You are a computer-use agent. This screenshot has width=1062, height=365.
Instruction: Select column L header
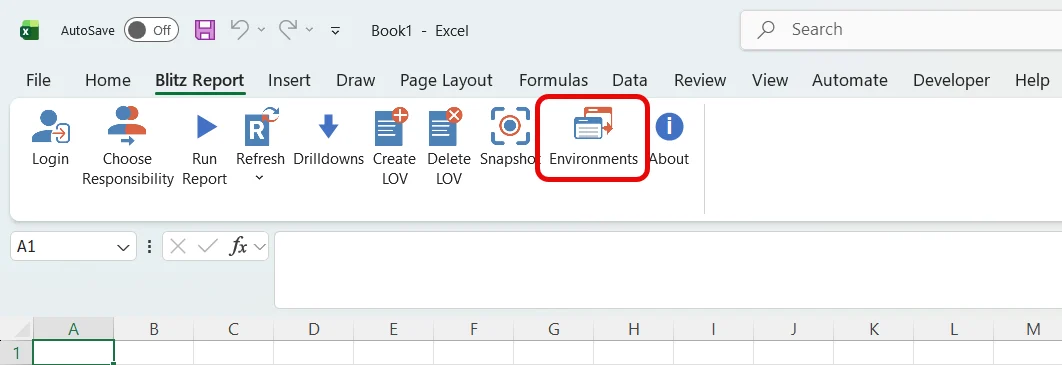pyautogui.click(x=954, y=329)
